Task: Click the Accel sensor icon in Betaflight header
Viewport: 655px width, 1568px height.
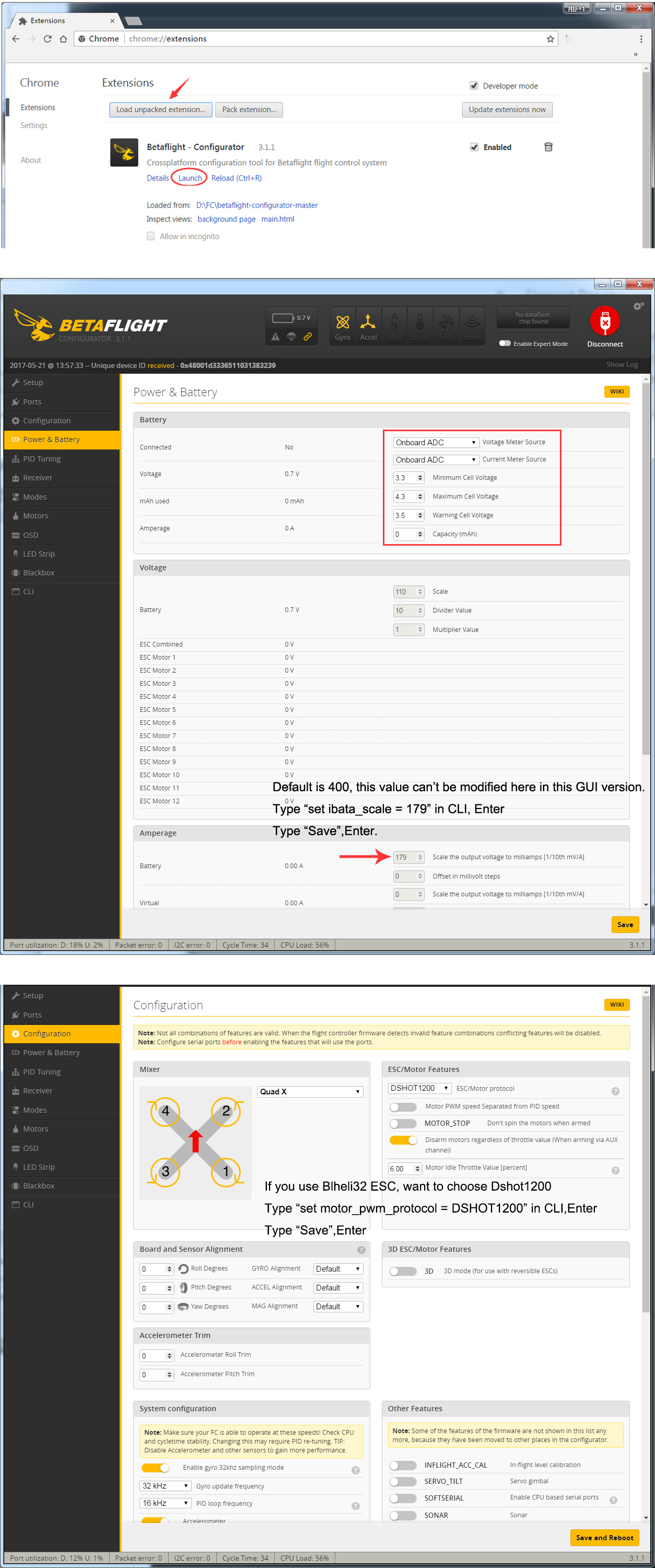Action: 368,326
